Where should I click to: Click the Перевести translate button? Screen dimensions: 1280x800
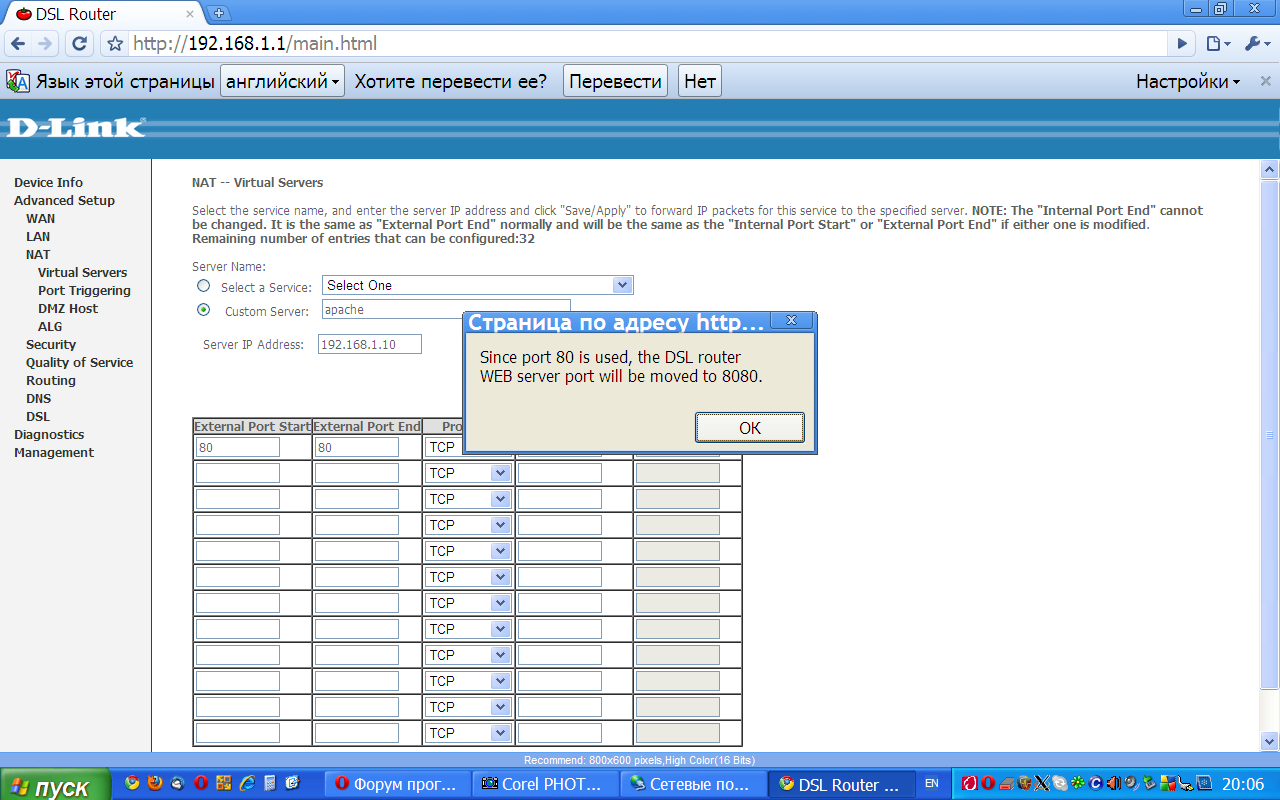coord(615,81)
